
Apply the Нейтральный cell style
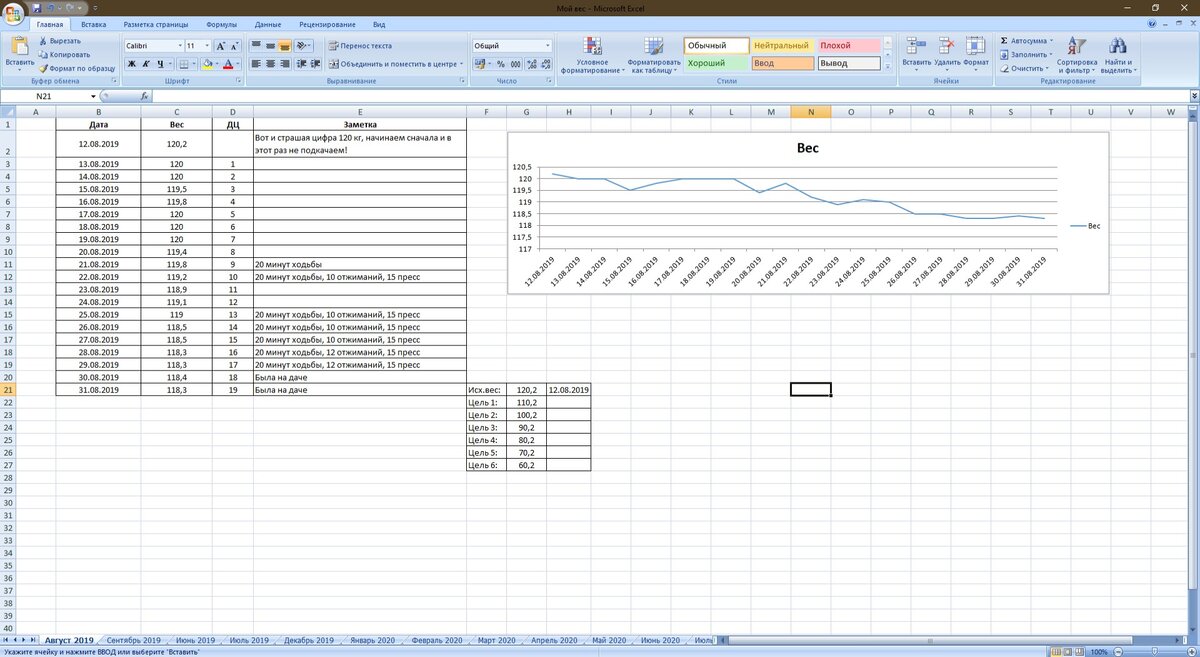783,46
